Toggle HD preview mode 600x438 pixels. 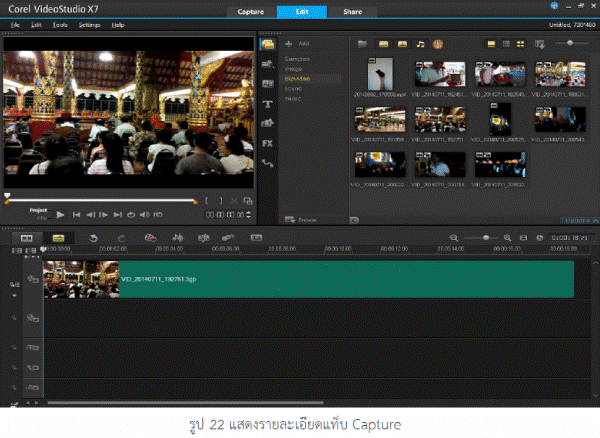coord(158,215)
